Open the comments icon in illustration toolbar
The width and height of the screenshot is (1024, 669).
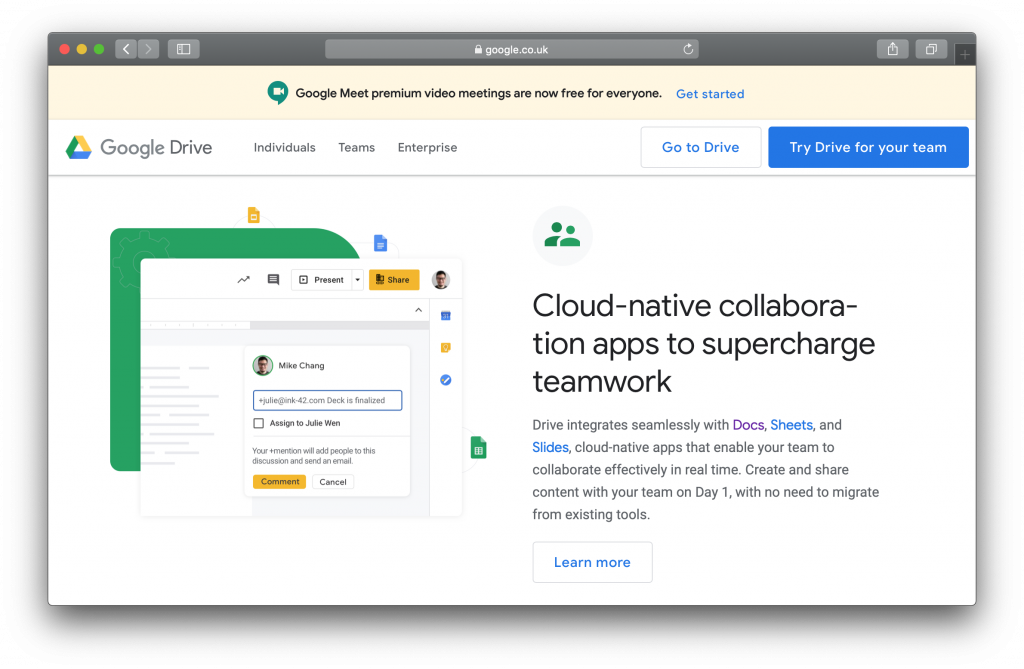274,280
